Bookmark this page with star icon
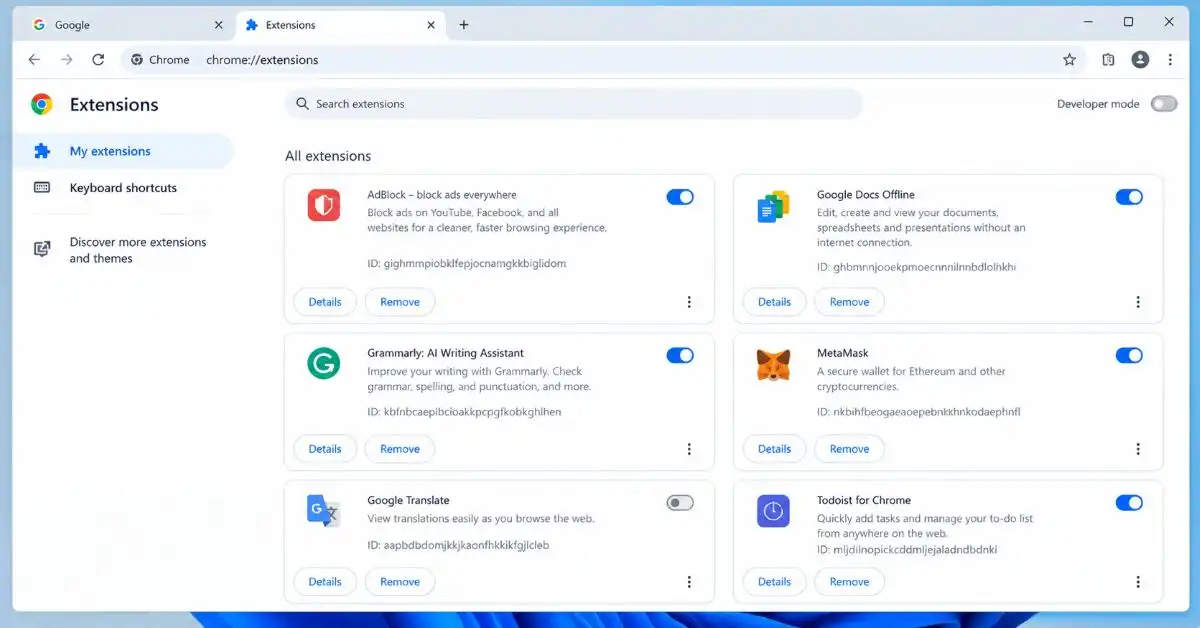 (1069, 60)
